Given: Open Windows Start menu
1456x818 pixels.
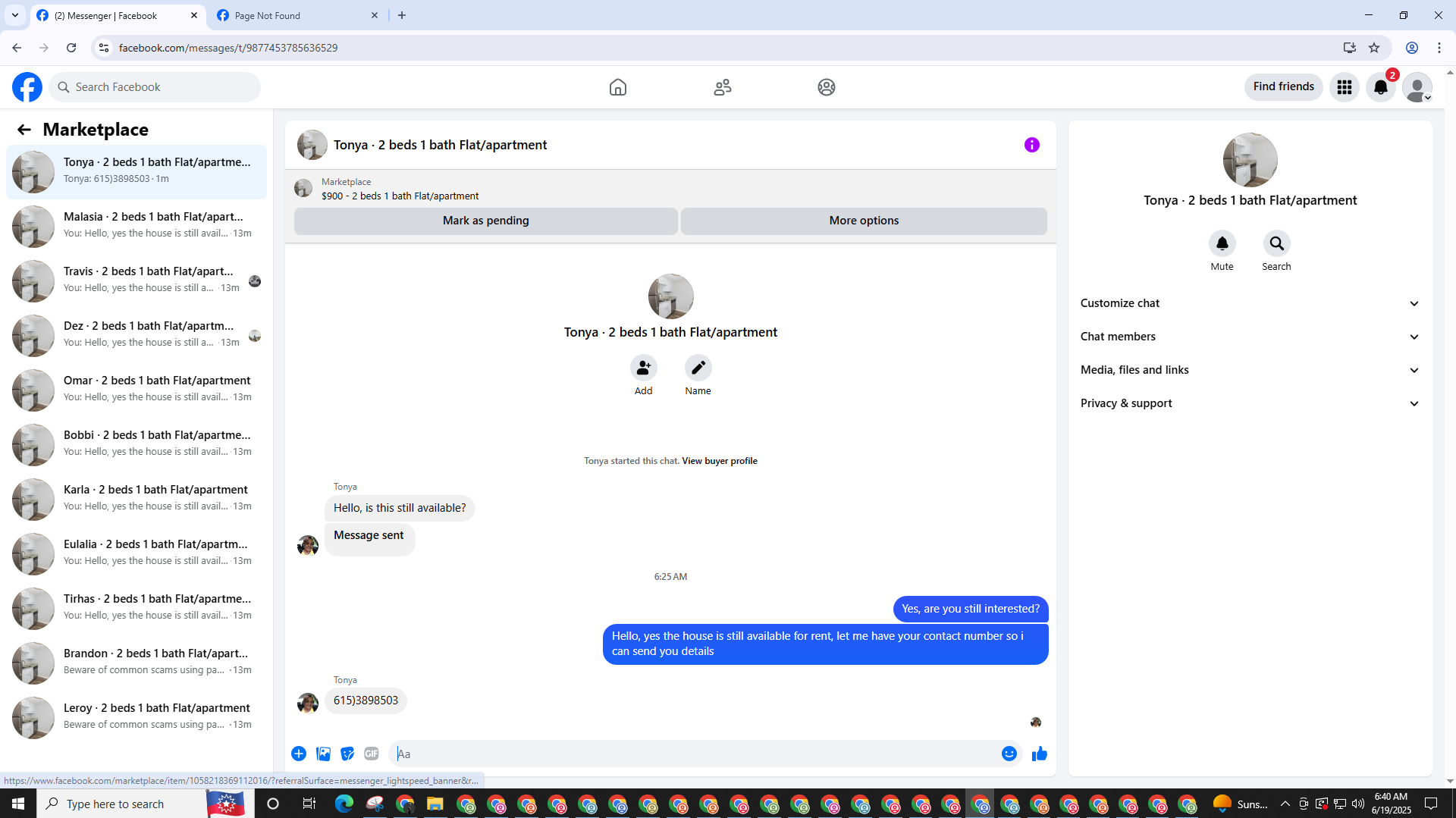Looking at the screenshot, I should [18, 804].
